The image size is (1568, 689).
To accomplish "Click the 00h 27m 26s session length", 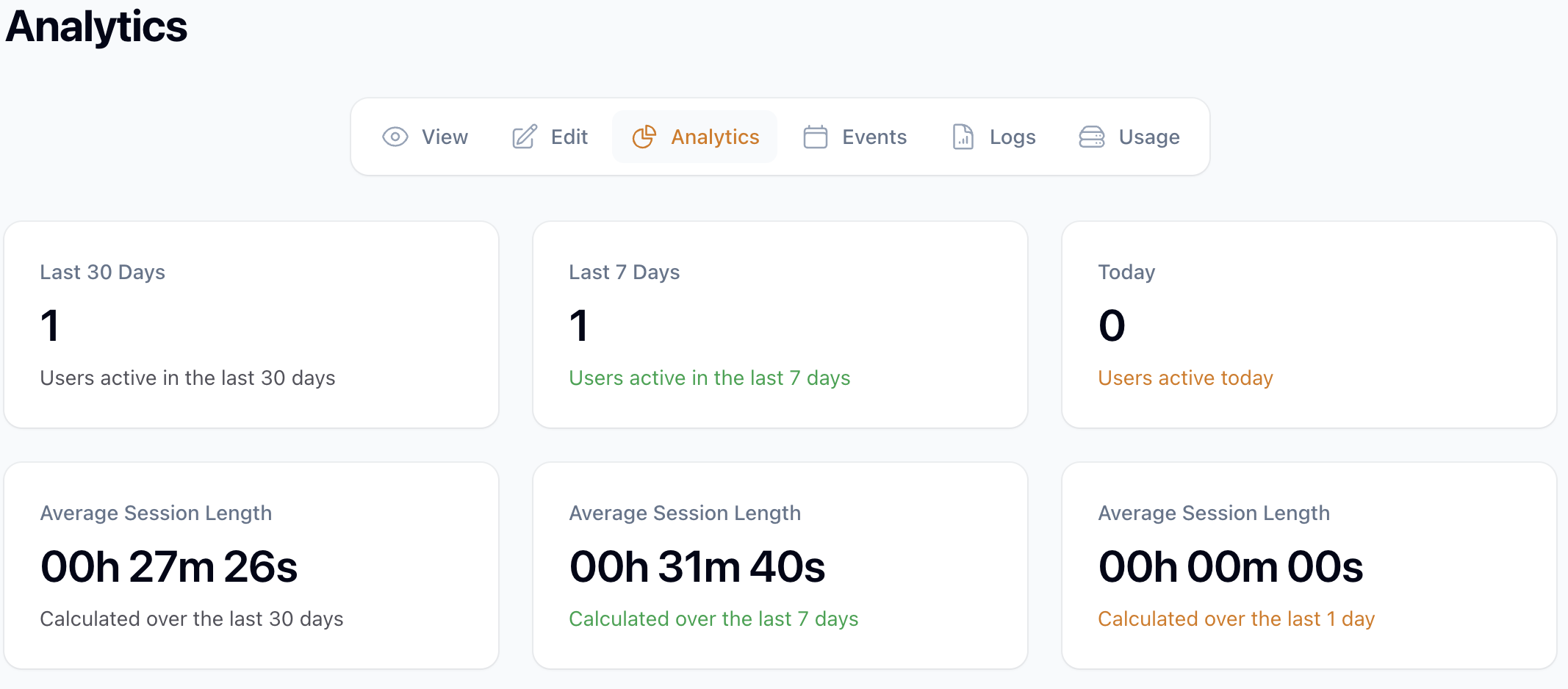I will pyautogui.click(x=169, y=567).
